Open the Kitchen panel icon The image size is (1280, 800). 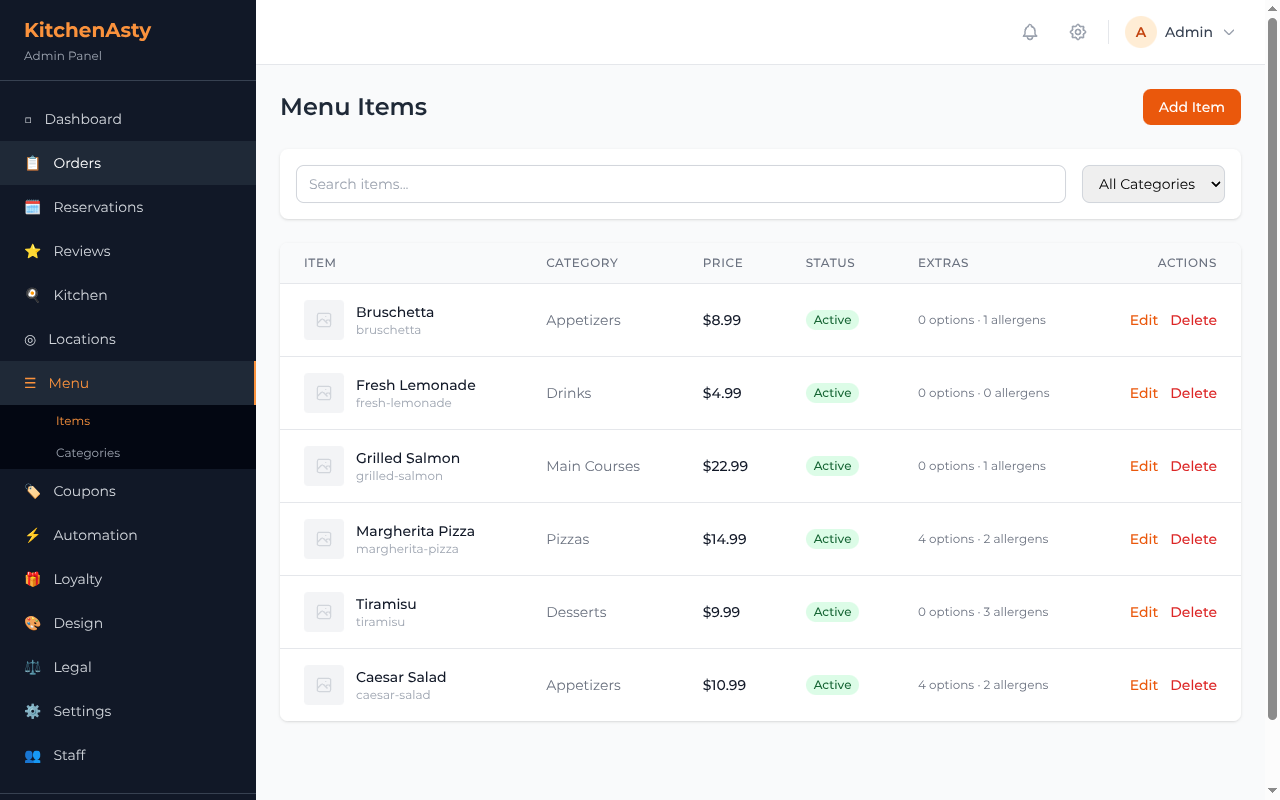pos(33,294)
